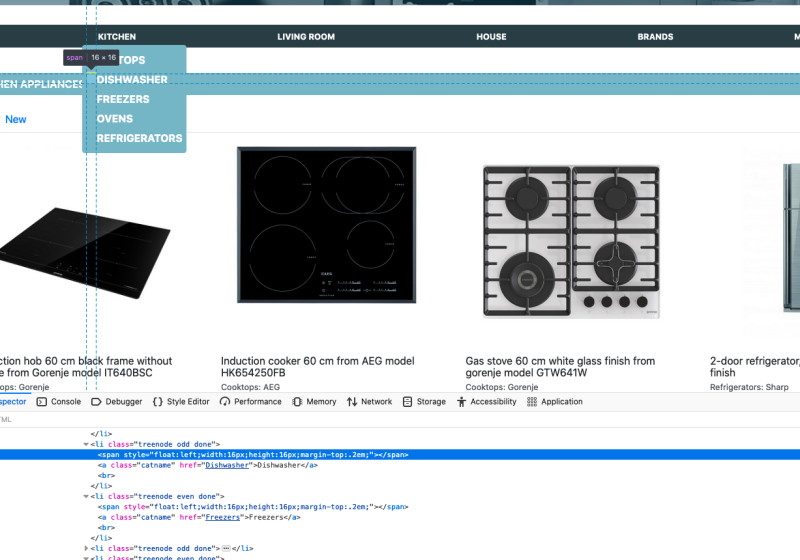Image resolution: width=800 pixels, height=560 pixels.
Task: Follow the Dishwasher href link in markup
Action: [x=227, y=465]
